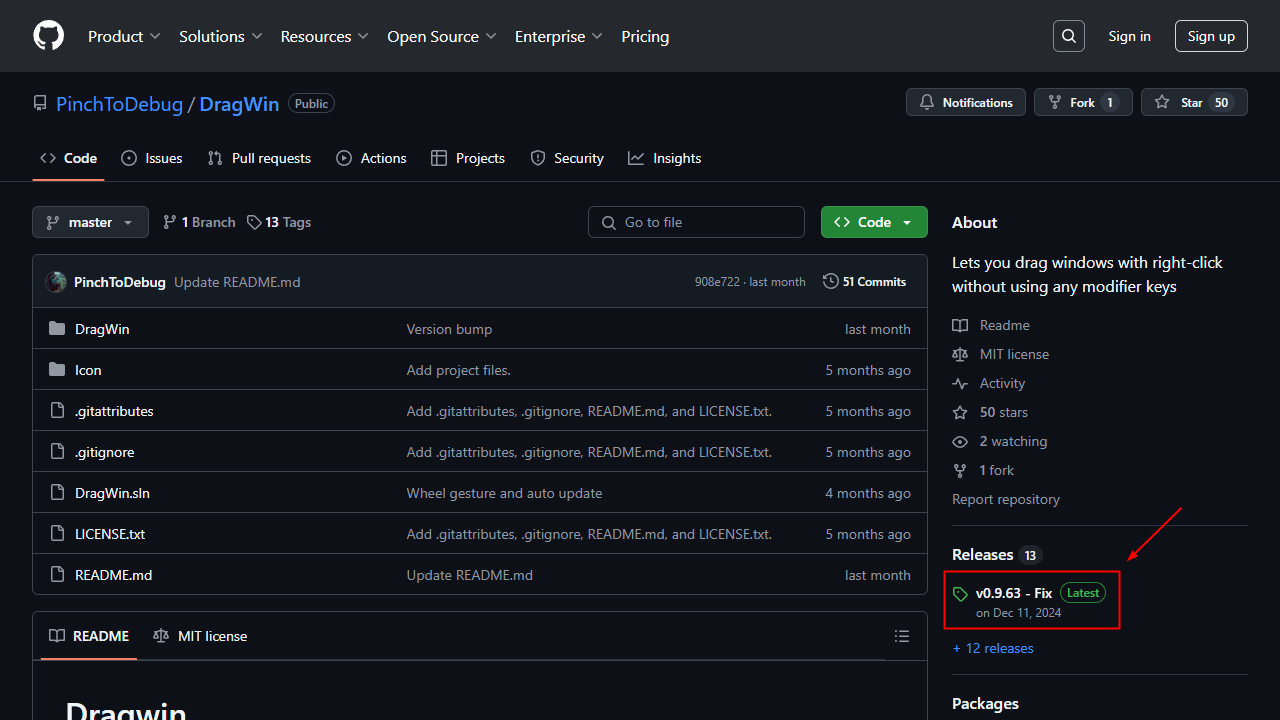This screenshot has height=720, width=1280.
Task: Click the Icon folder's folder icon
Action: pos(57,369)
